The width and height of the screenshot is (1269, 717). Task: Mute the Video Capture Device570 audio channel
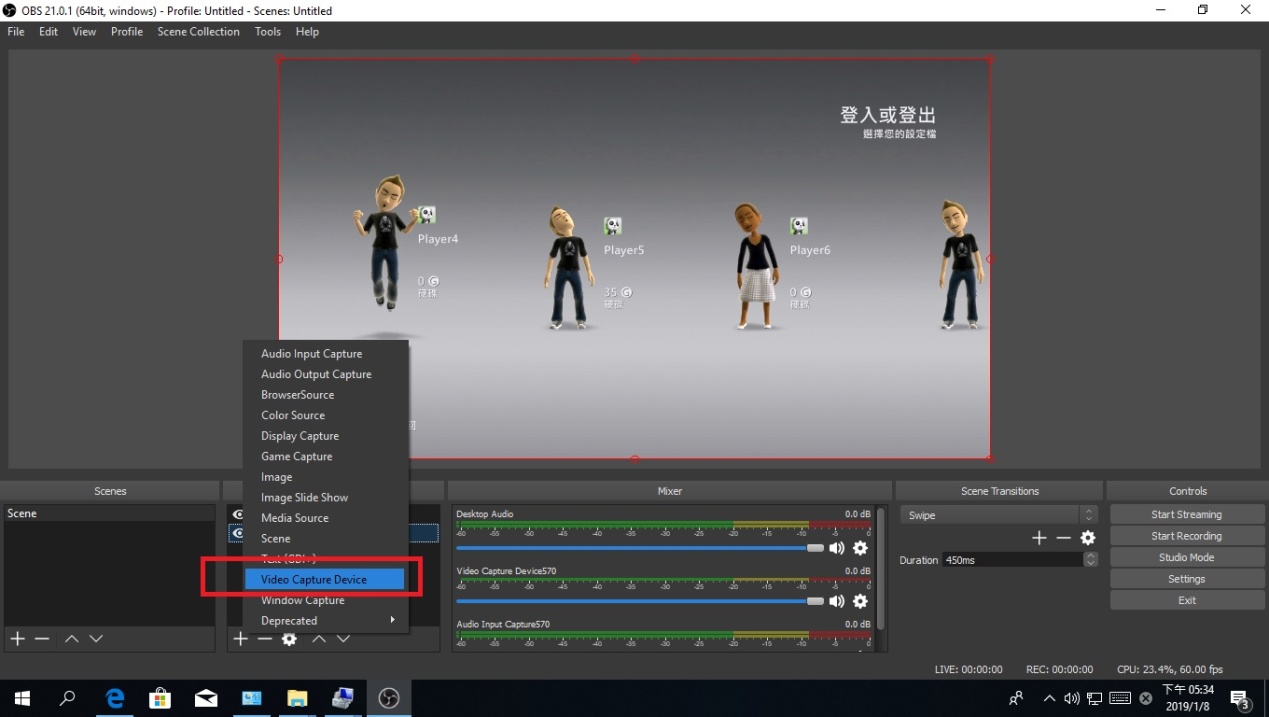coord(837,601)
